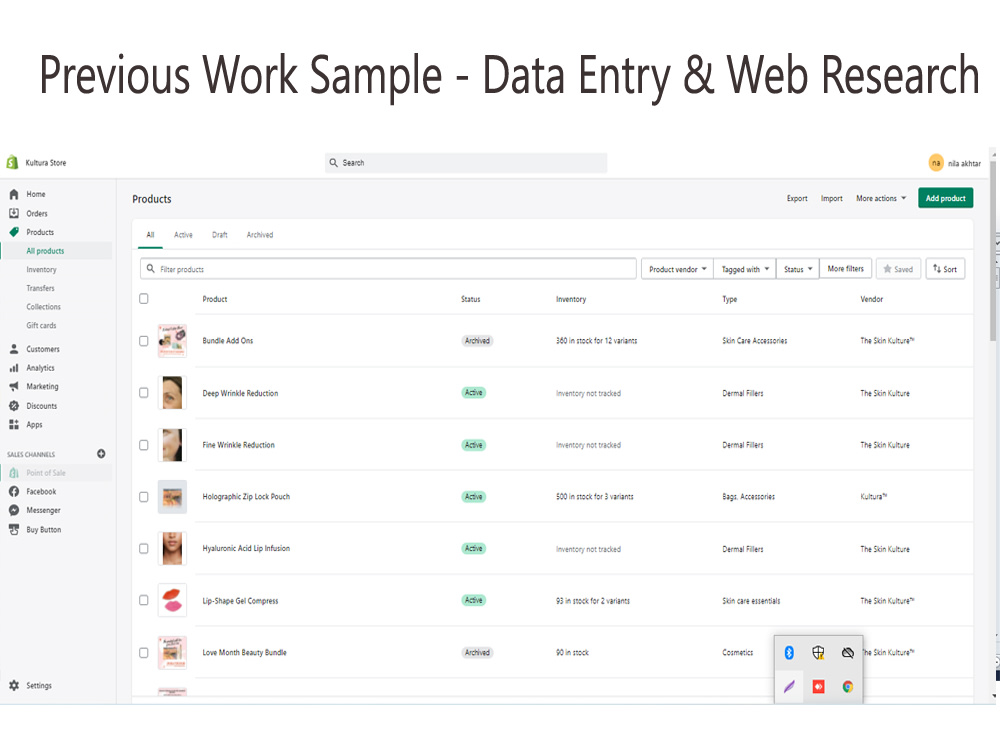Open Collections in sidebar
Image resolution: width=1000 pixels, height=750 pixels.
[x=43, y=307]
